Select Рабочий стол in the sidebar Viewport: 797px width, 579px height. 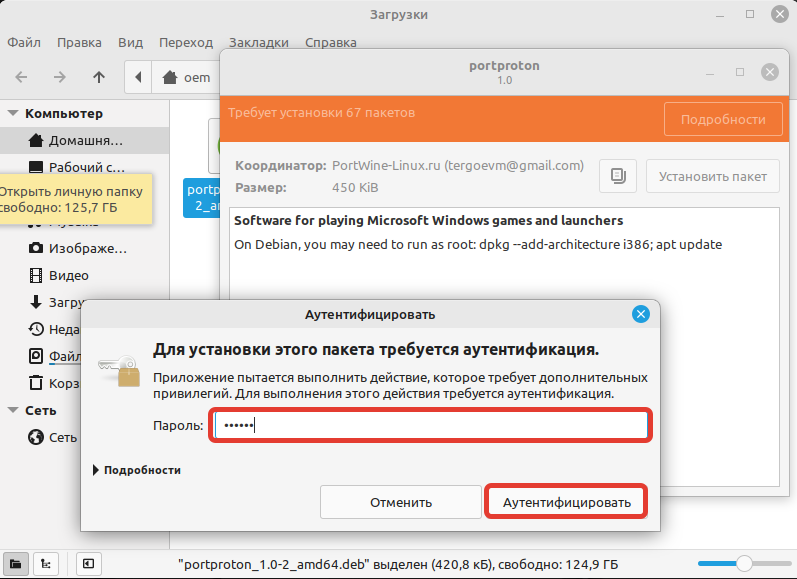84,167
